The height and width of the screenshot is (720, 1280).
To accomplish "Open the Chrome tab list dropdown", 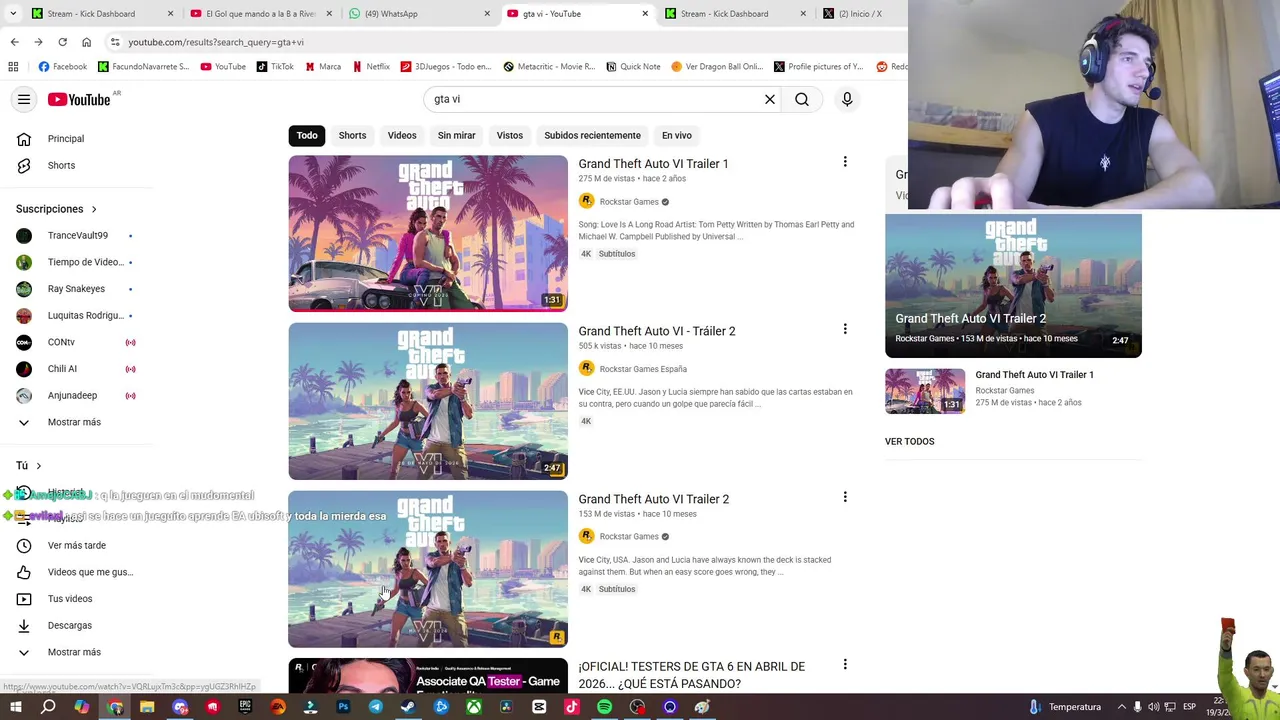I will (x=13, y=14).
